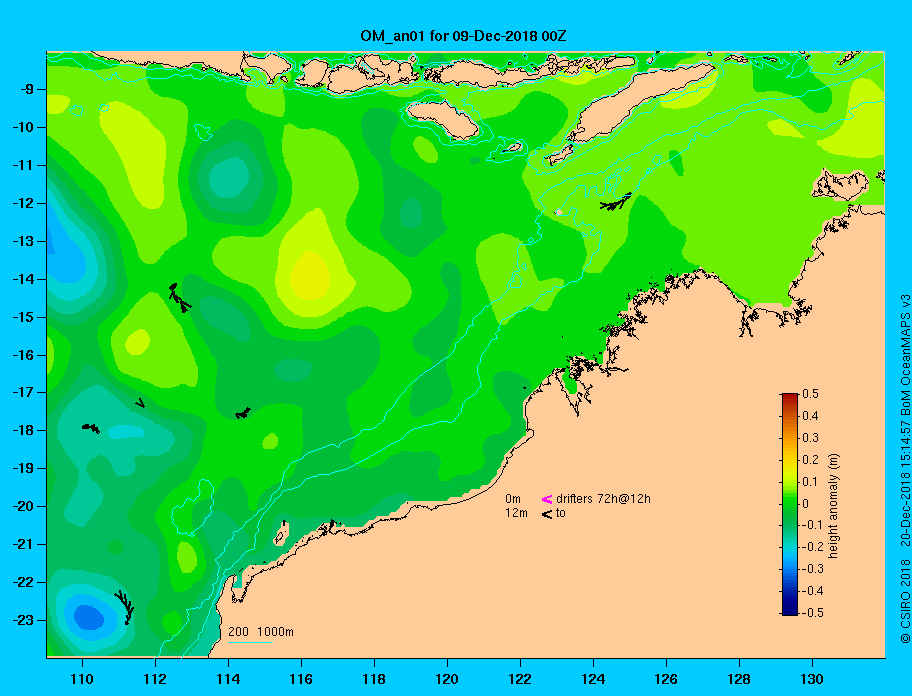Click colorbar tick label '-0.5' at bottom
The image size is (912, 696).
tap(812, 613)
